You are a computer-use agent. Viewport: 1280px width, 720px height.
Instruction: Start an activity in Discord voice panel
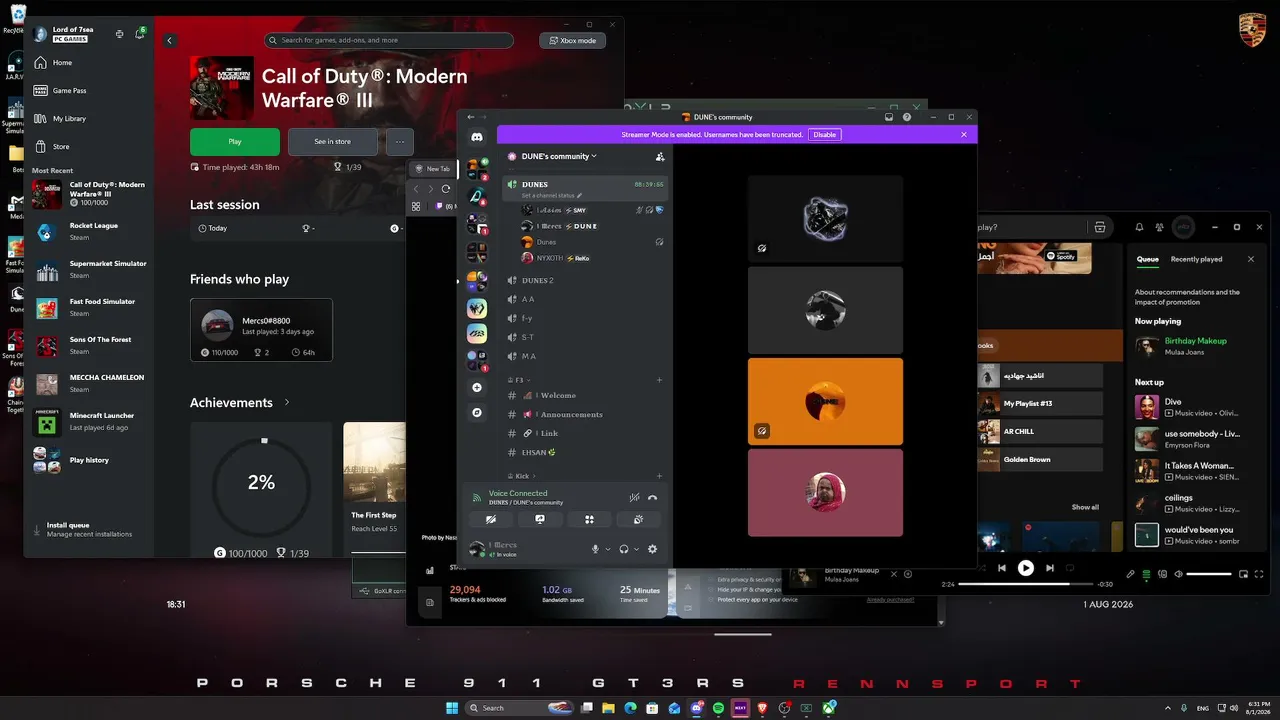pyautogui.click(x=589, y=519)
